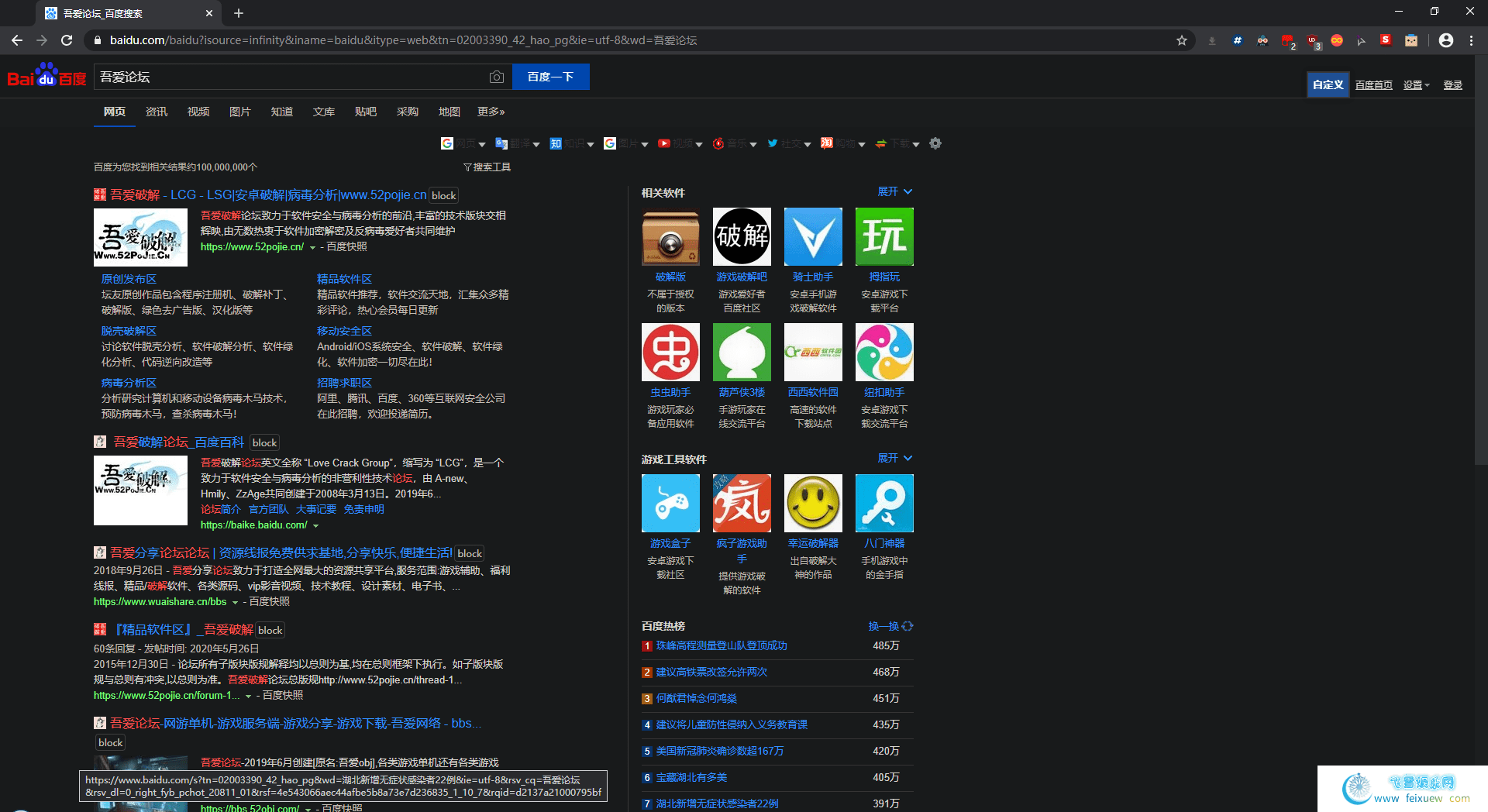Open the 吾爱破解 - LCG result title

tap(268, 194)
